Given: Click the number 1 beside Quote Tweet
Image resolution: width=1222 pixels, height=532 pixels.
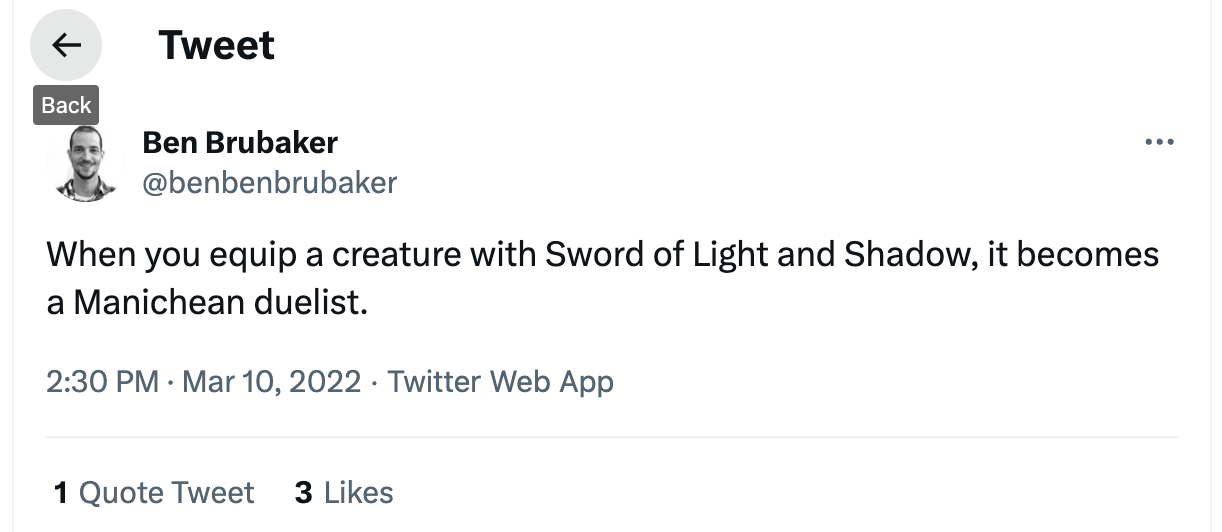Looking at the screenshot, I should [61, 492].
